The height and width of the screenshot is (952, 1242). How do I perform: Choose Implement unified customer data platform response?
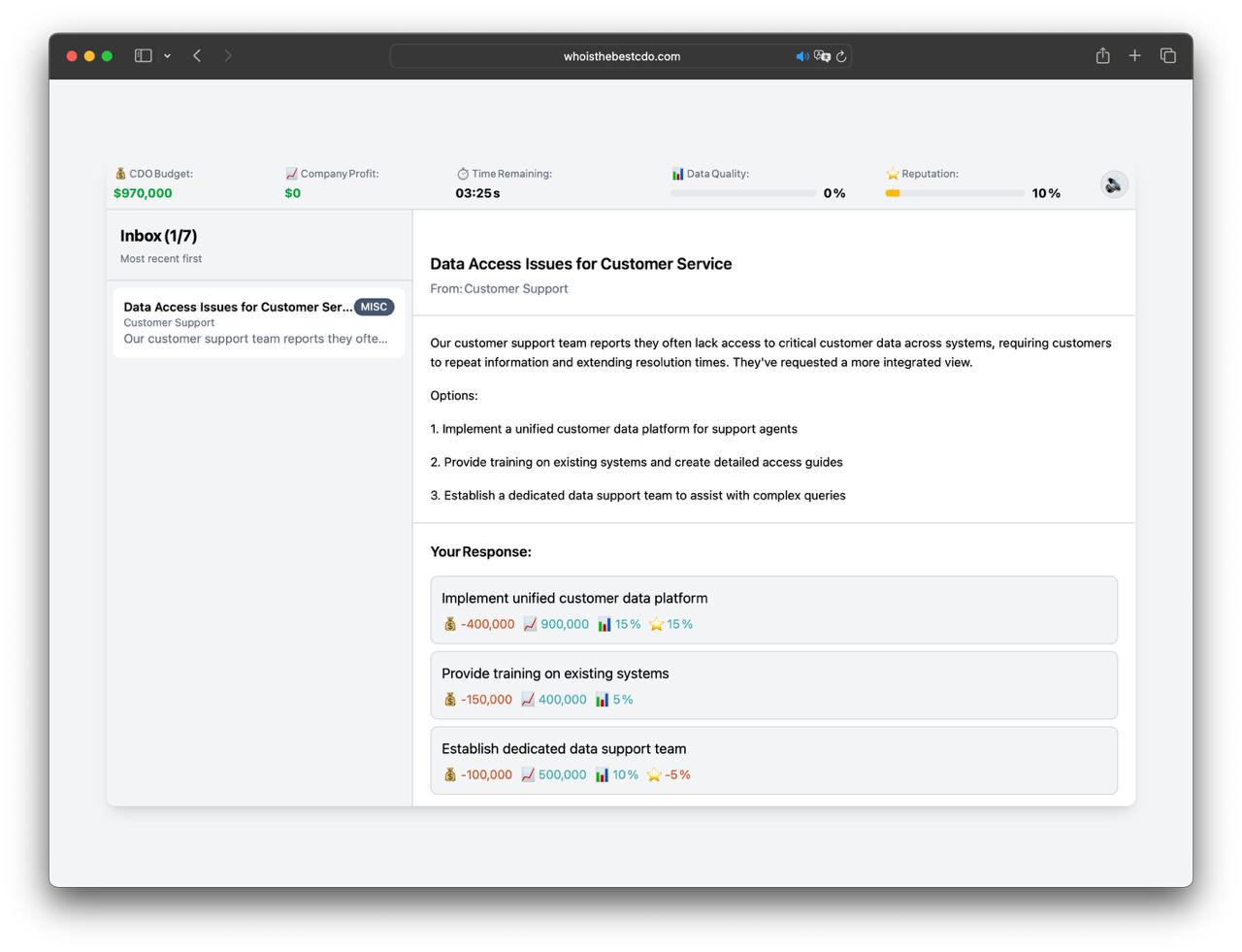click(773, 610)
